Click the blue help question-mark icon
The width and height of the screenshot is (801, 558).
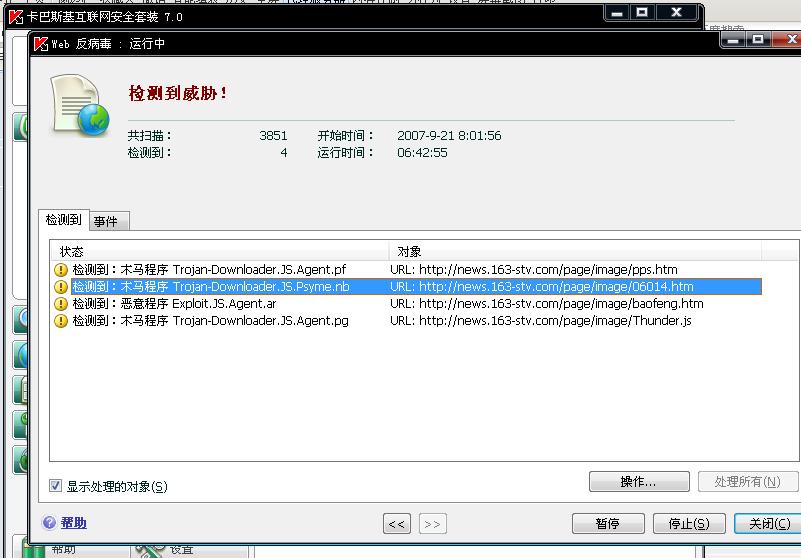point(50,522)
